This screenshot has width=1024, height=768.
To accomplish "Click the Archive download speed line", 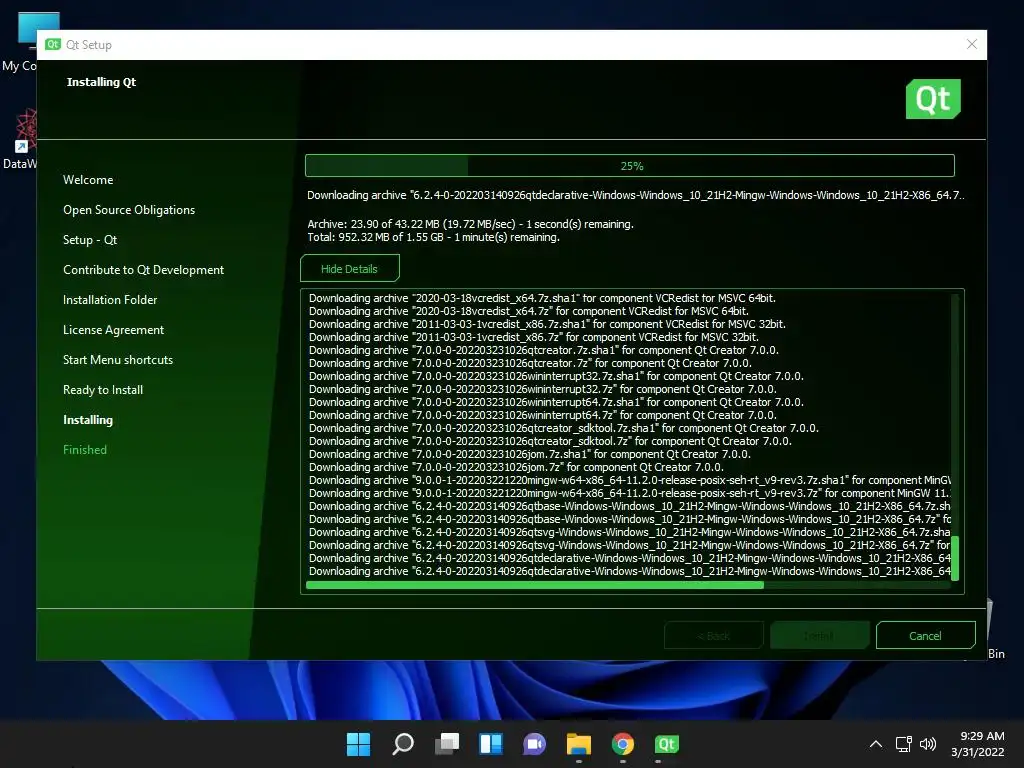I will [x=470, y=224].
